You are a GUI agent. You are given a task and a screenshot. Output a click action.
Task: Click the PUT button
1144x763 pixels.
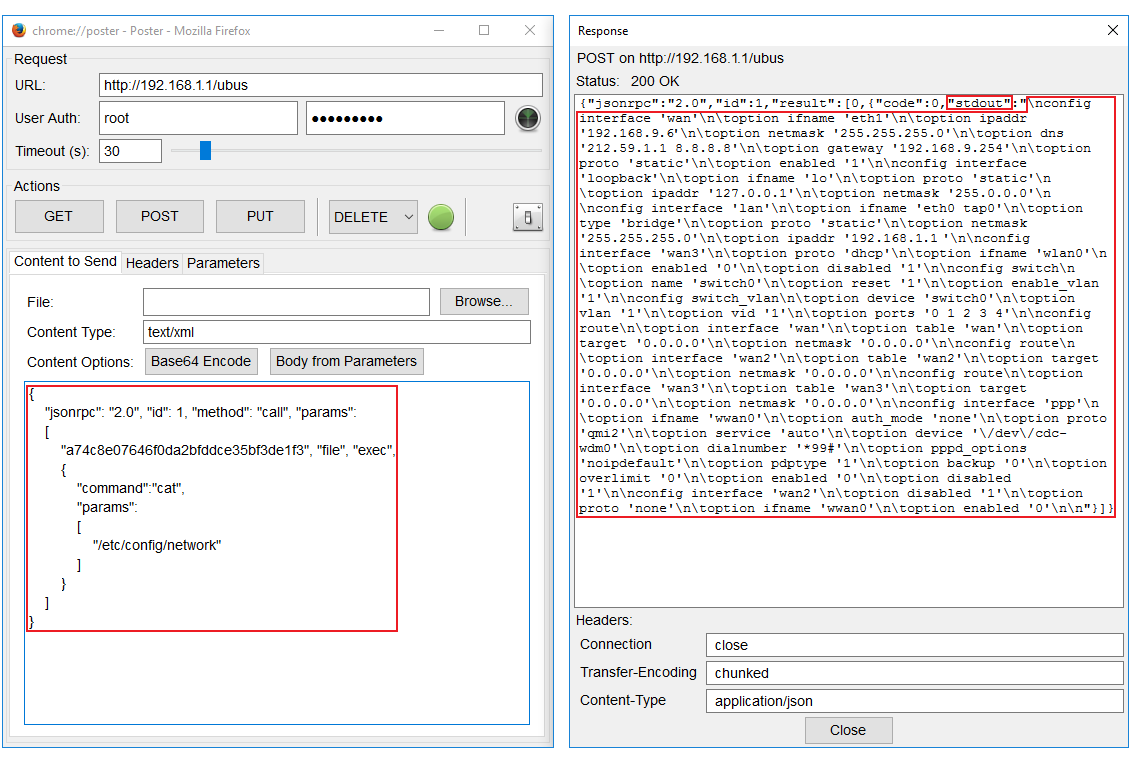pyautogui.click(x=260, y=216)
